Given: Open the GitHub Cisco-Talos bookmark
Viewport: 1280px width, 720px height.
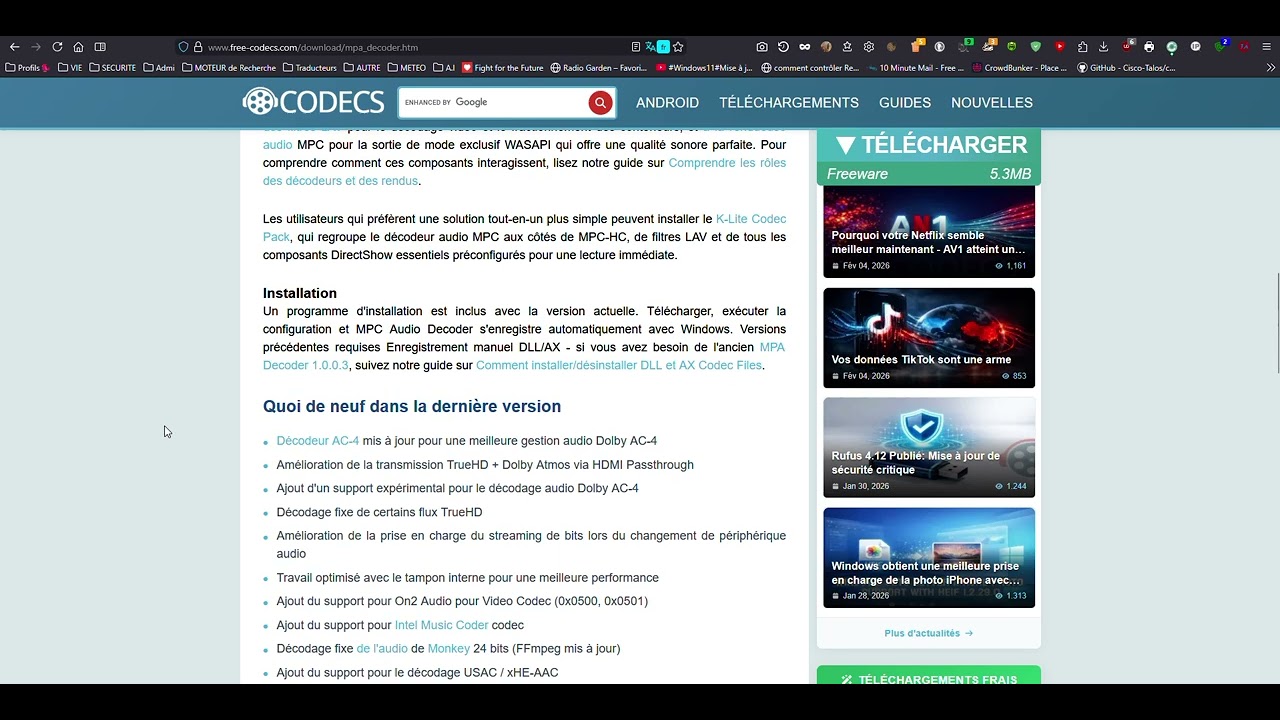Looking at the screenshot, I should 1126,68.
